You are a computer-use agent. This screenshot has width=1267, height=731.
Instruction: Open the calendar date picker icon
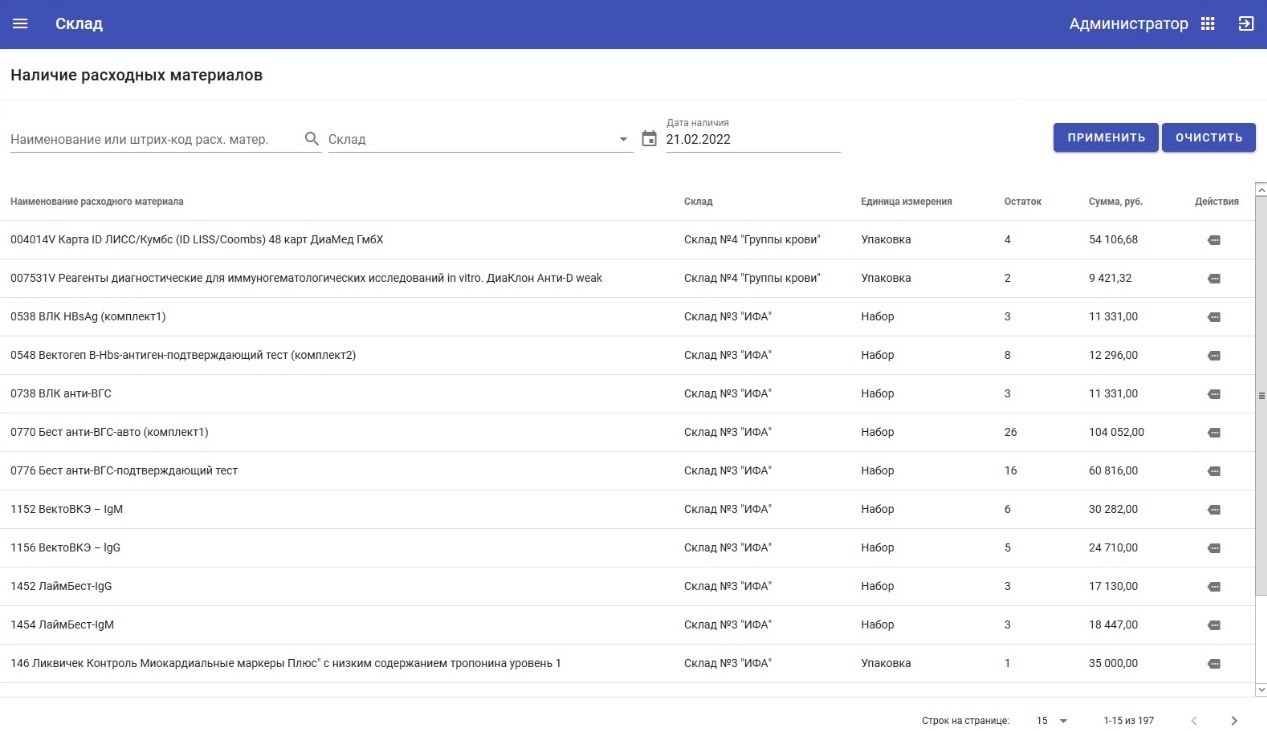649,139
